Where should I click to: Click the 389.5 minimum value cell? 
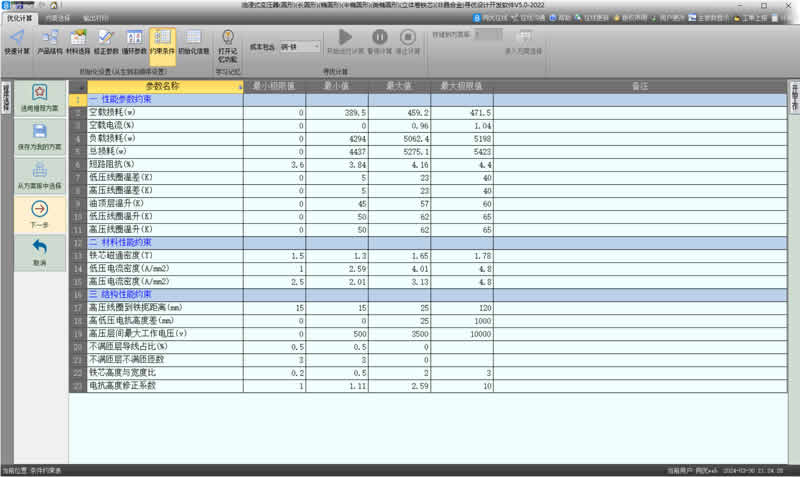(x=337, y=113)
